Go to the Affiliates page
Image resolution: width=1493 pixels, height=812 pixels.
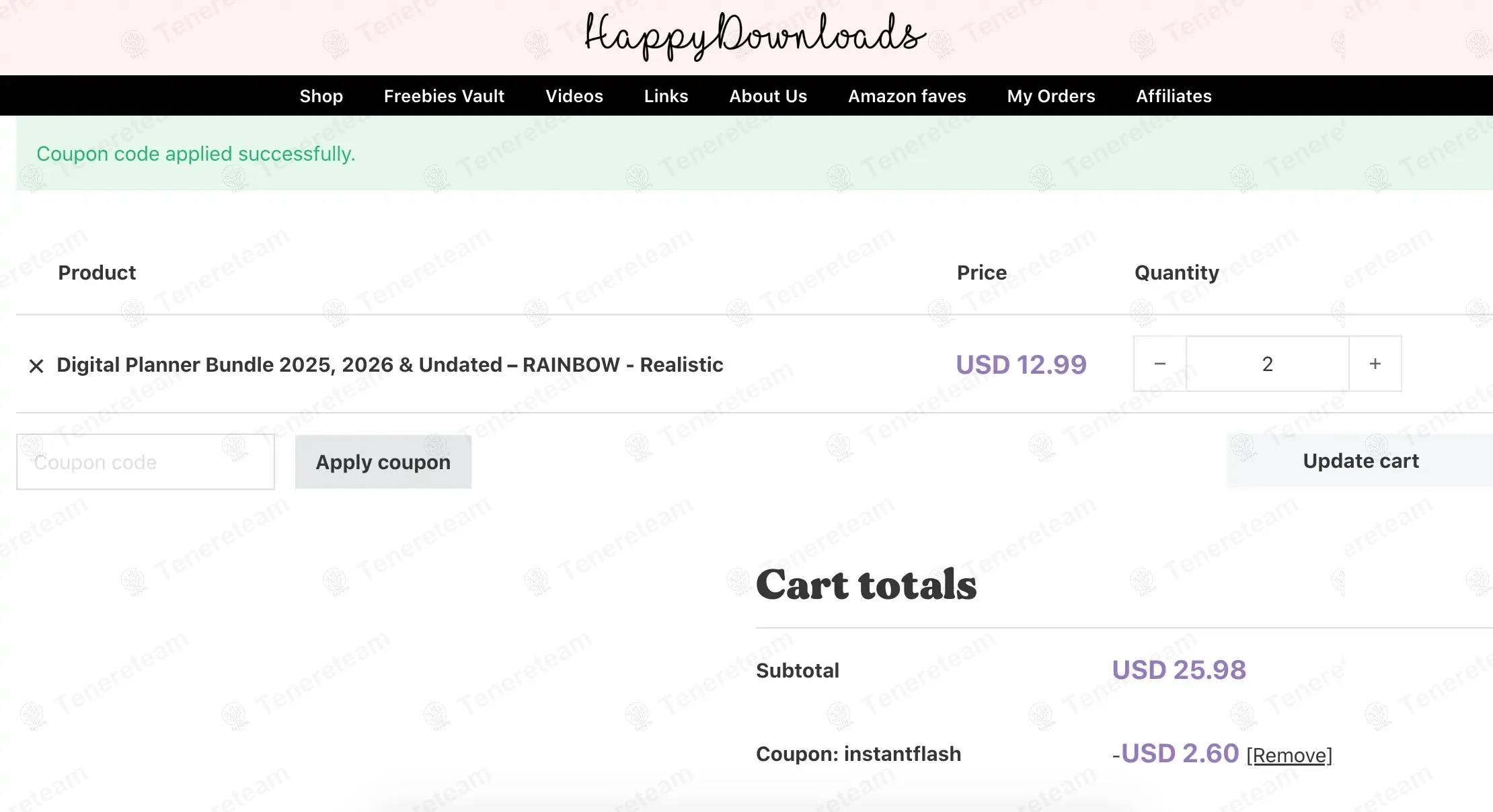(x=1174, y=96)
